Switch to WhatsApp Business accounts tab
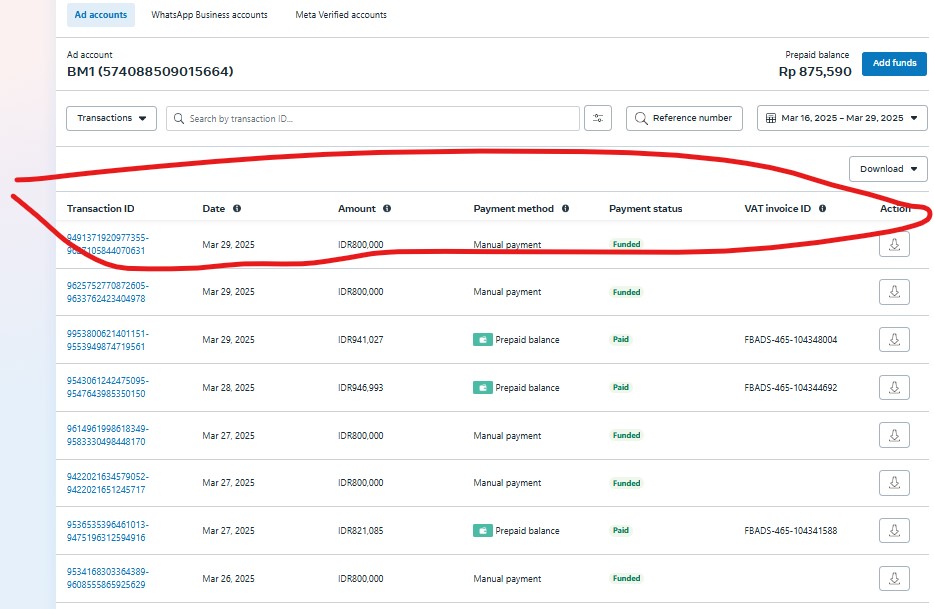Viewport: 934px width, 609px height. click(209, 15)
